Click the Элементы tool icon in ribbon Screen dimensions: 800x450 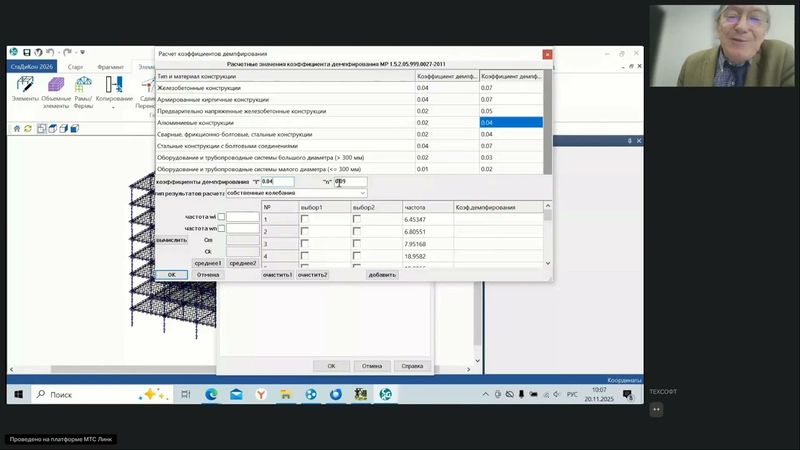point(25,86)
